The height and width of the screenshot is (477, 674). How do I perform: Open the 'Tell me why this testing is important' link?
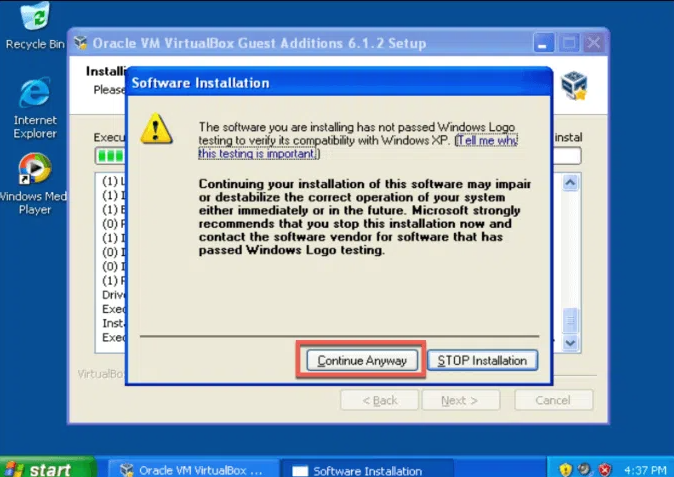[358, 147]
